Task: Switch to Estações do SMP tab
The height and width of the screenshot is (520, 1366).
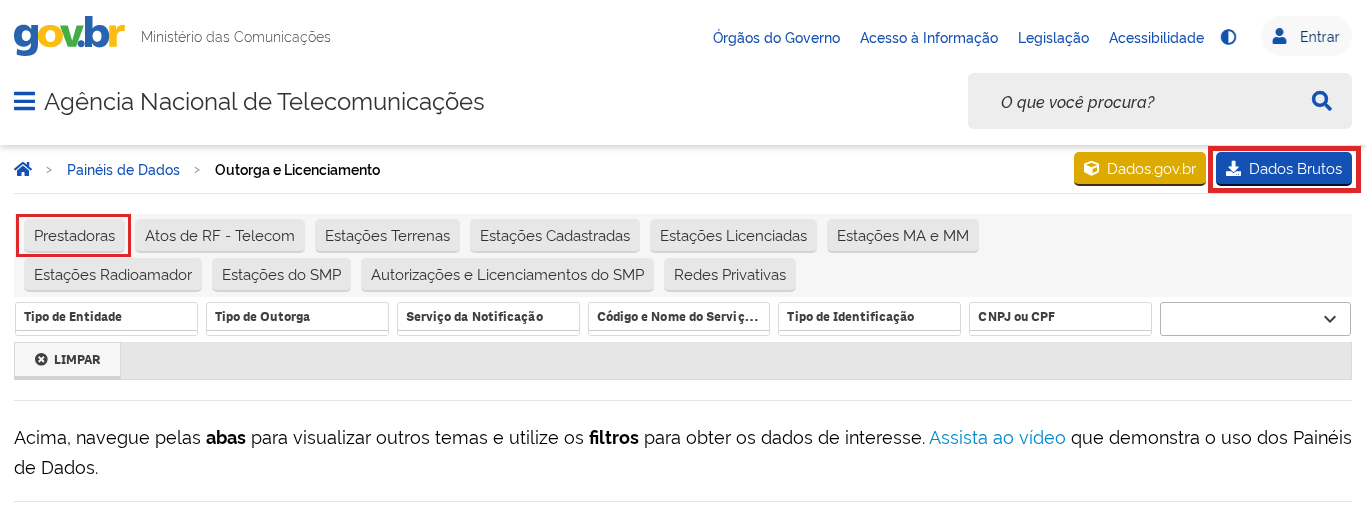Action: (281, 274)
